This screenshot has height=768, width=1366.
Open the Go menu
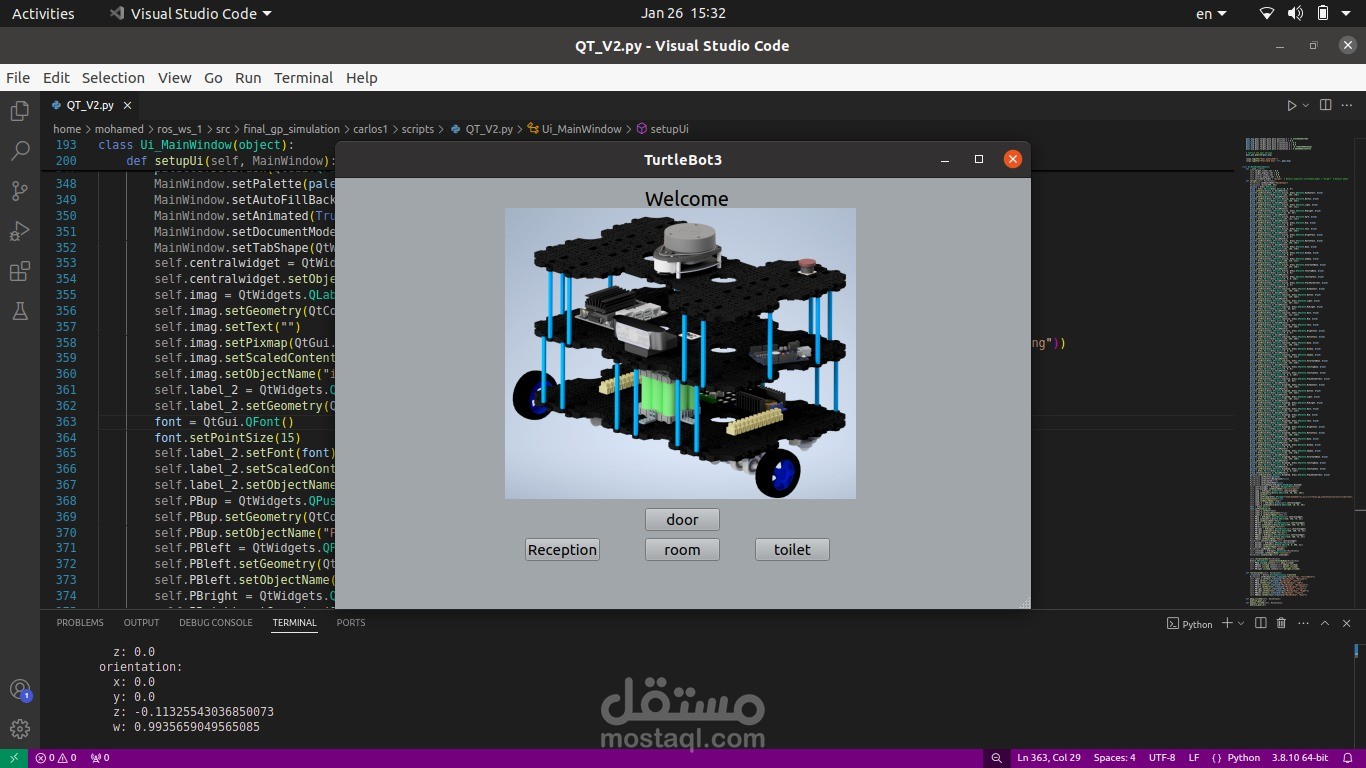[213, 78]
